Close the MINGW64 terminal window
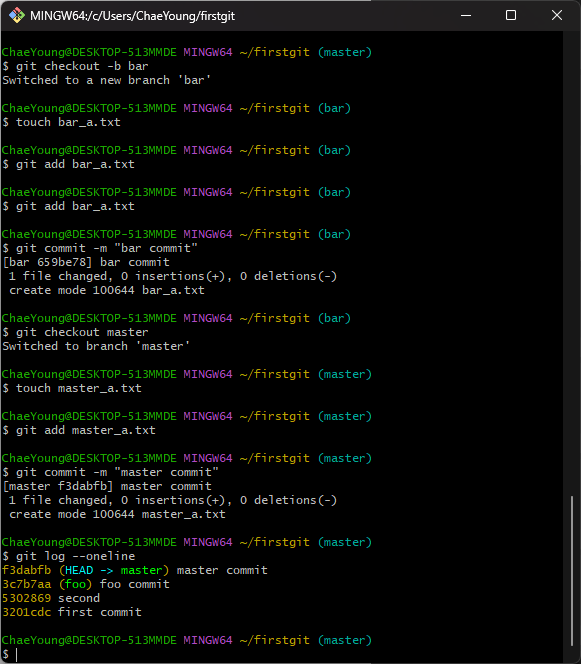The width and height of the screenshot is (581, 664). (x=556, y=16)
